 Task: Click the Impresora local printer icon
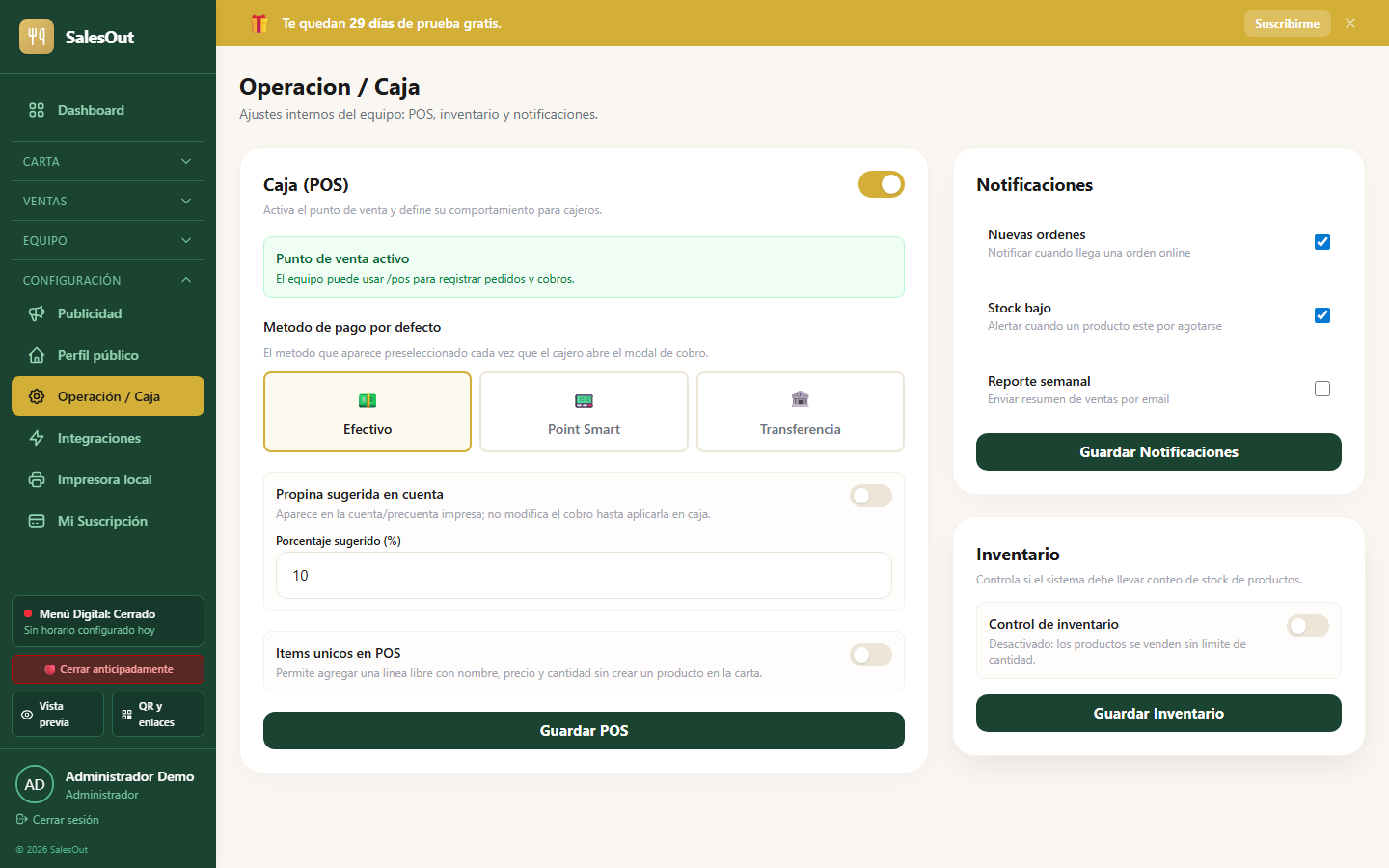coord(37,479)
